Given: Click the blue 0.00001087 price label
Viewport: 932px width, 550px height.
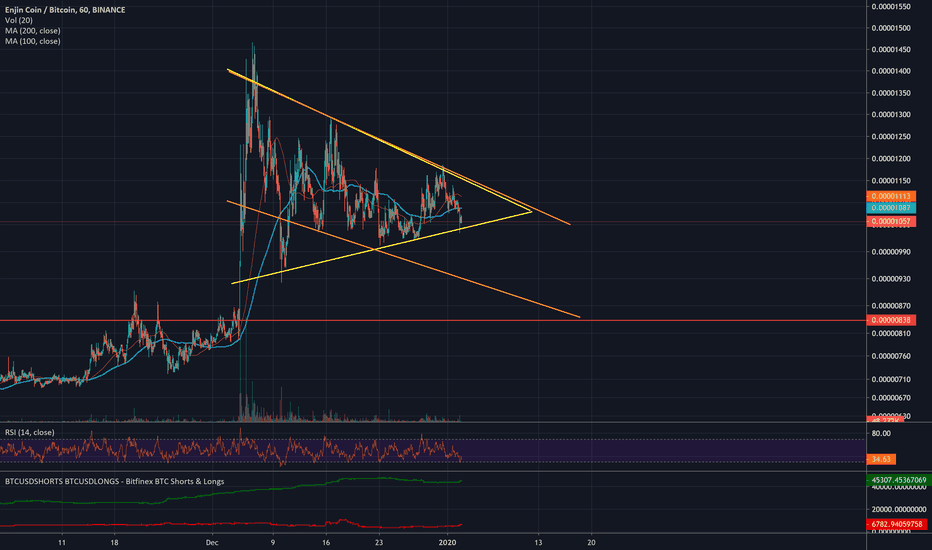Looking at the screenshot, I should [x=891, y=208].
